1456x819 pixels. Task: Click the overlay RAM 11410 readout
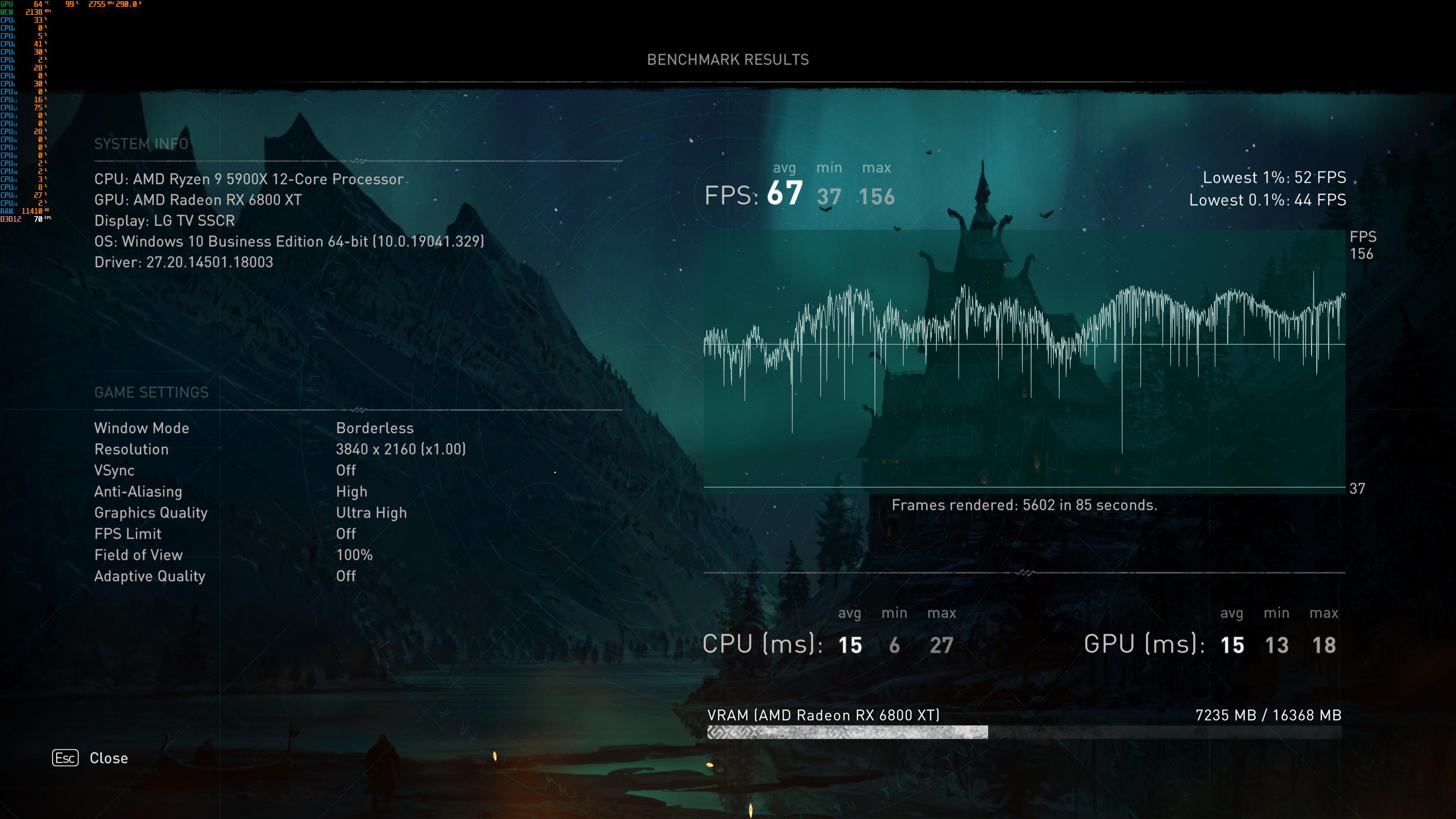coord(25,211)
